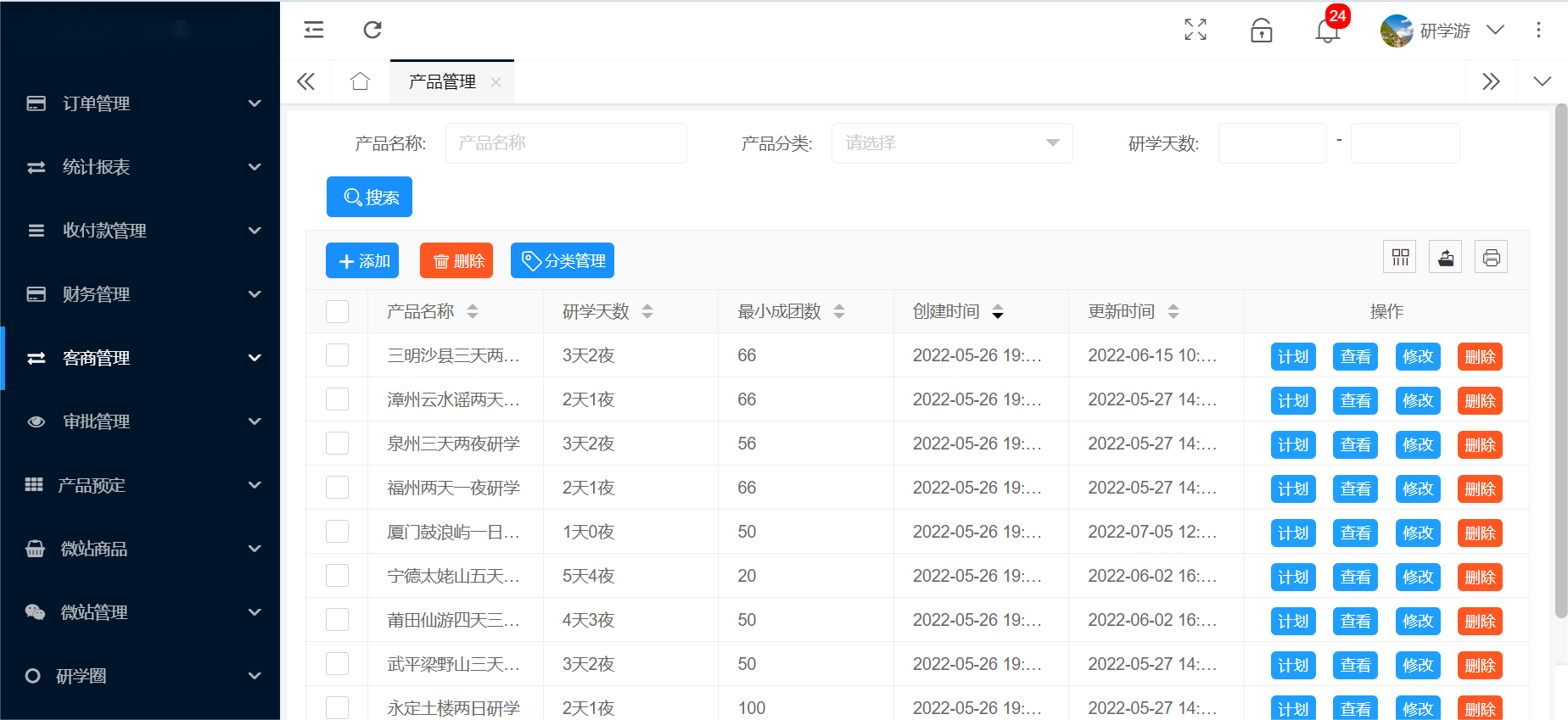The image size is (1568, 720).
Task: Open 收付款管理 menu item
Action: [x=140, y=231]
